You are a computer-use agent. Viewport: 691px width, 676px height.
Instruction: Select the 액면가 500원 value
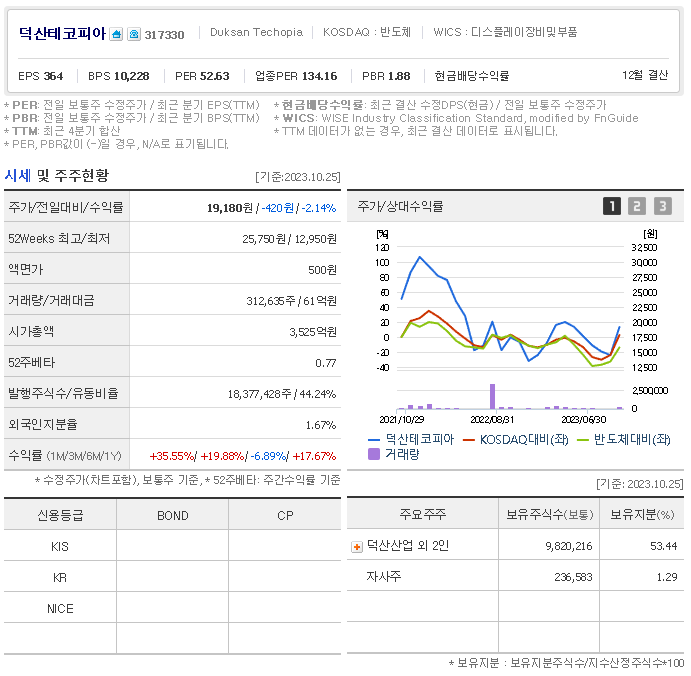coord(322,270)
